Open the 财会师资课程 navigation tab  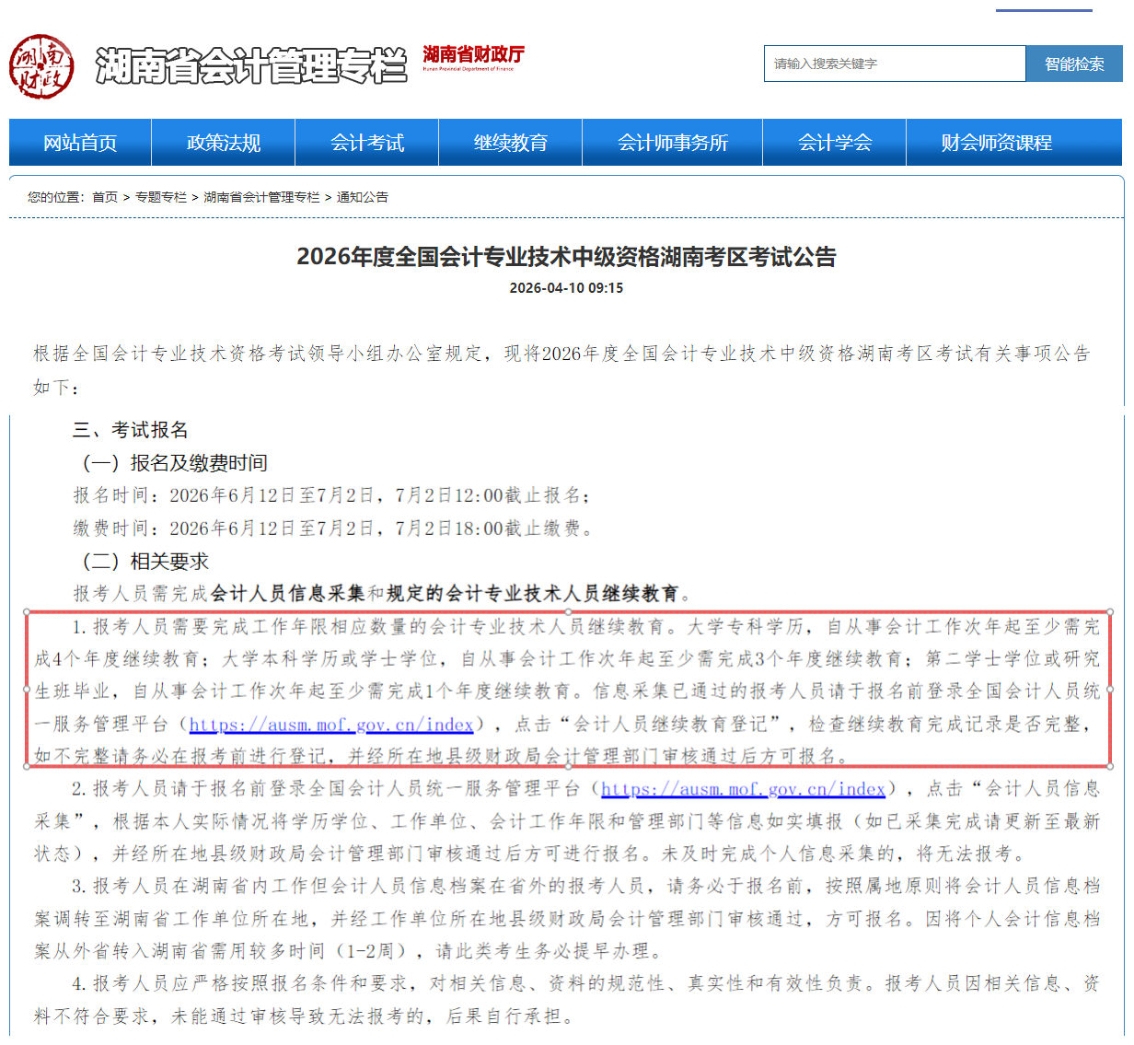[x=997, y=142]
